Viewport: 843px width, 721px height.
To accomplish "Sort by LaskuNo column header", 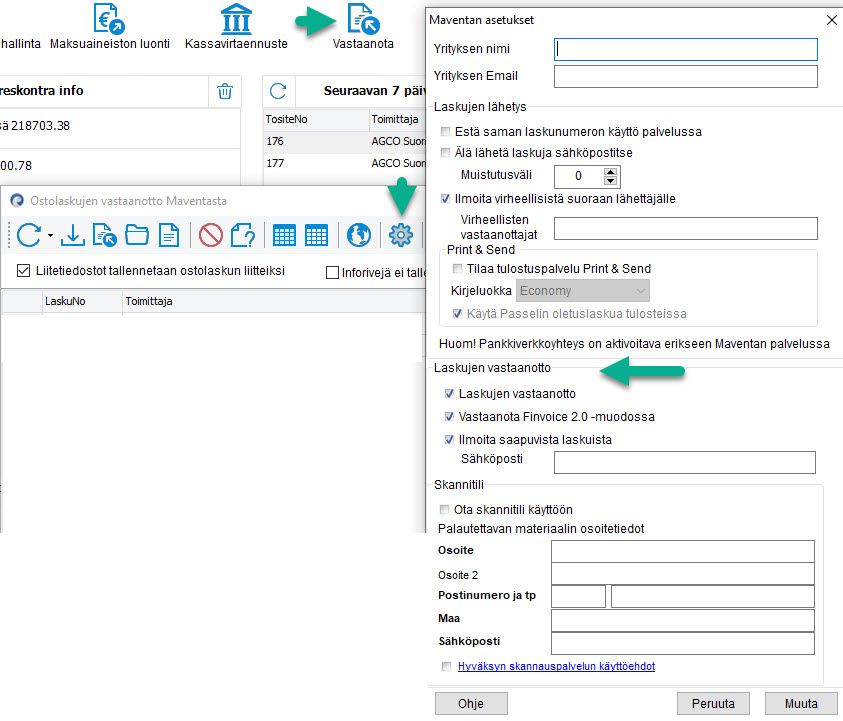I will [82, 302].
